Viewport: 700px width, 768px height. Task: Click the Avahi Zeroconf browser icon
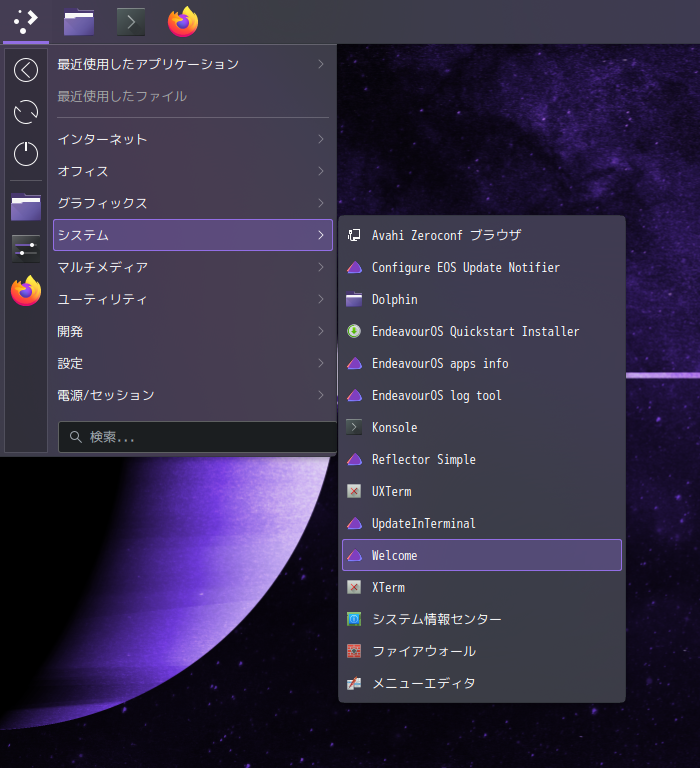click(354, 235)
